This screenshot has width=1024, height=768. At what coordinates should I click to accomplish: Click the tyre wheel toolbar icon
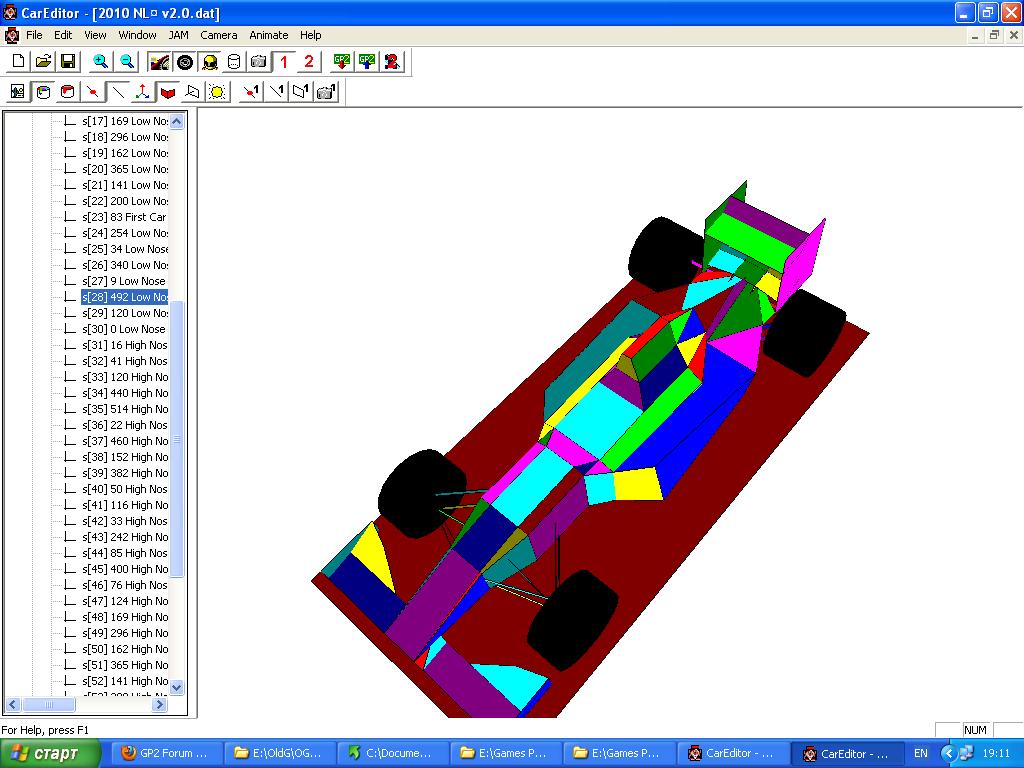tap(185, 62)
